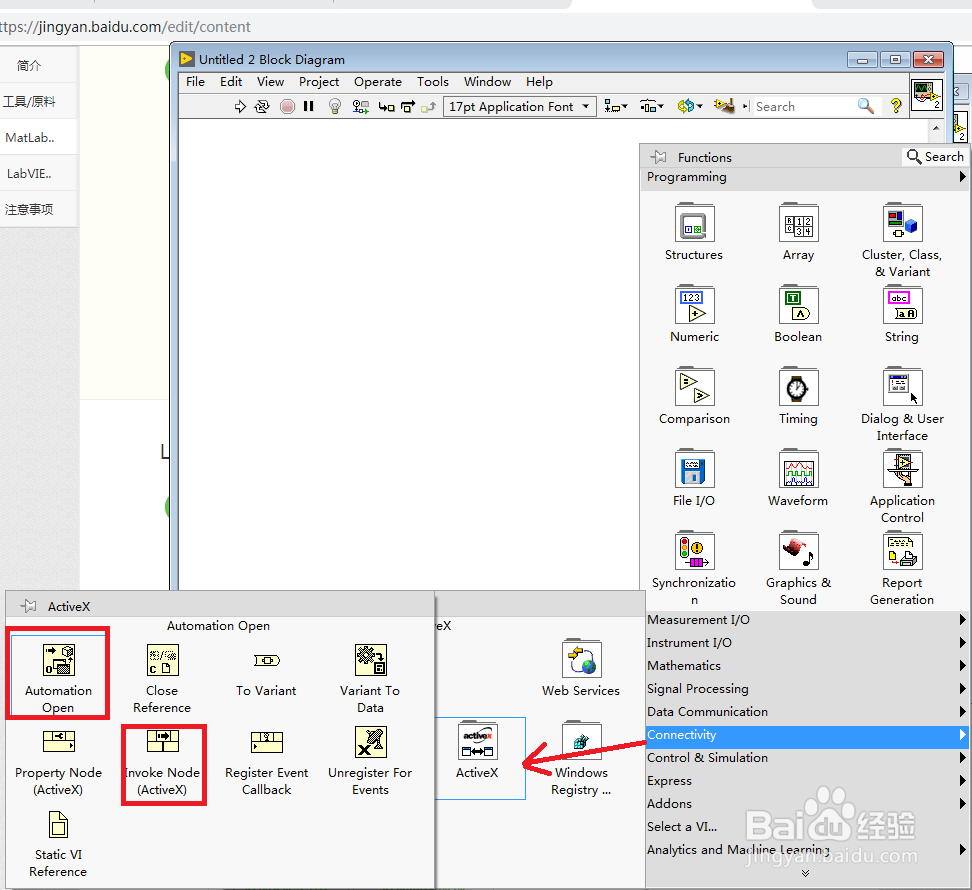Click the yellow context Help question mark
Screen dimensions: 972x890
[896, 106]
